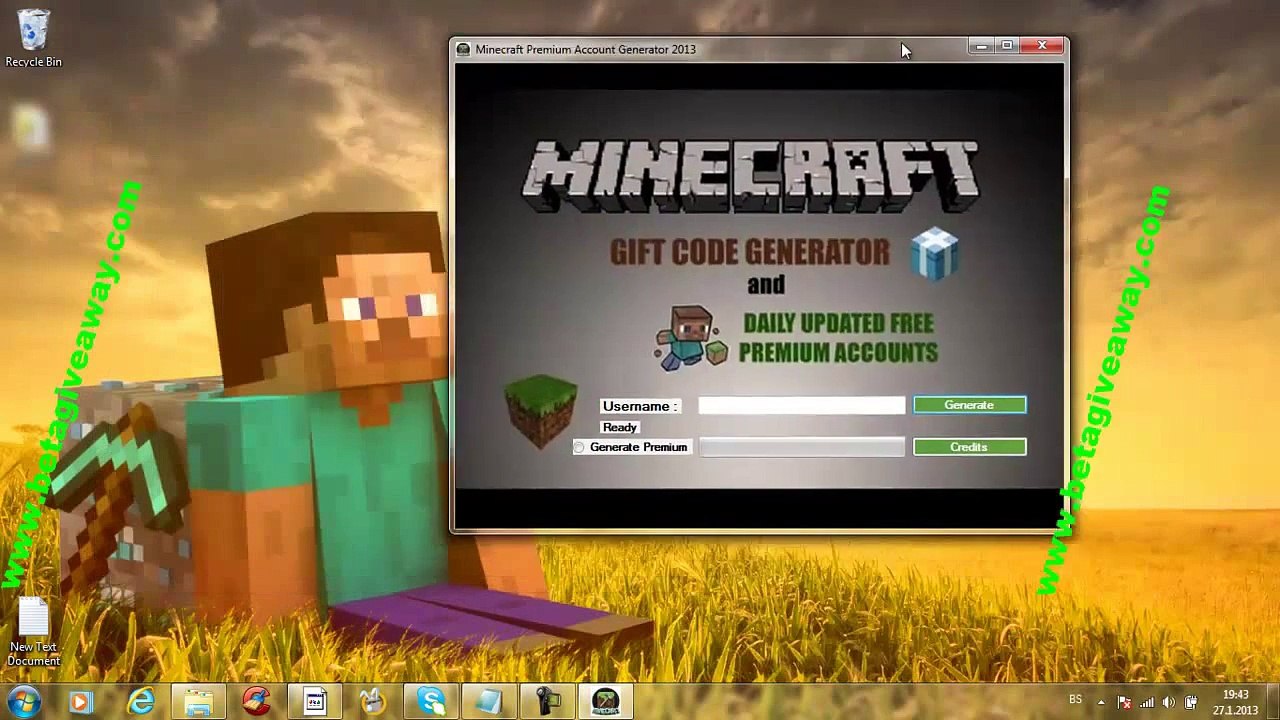The width and height of the screenshot is (1280, 720).
Task: Launch CCleaner from the taskbar
Action: coord(257,702)
